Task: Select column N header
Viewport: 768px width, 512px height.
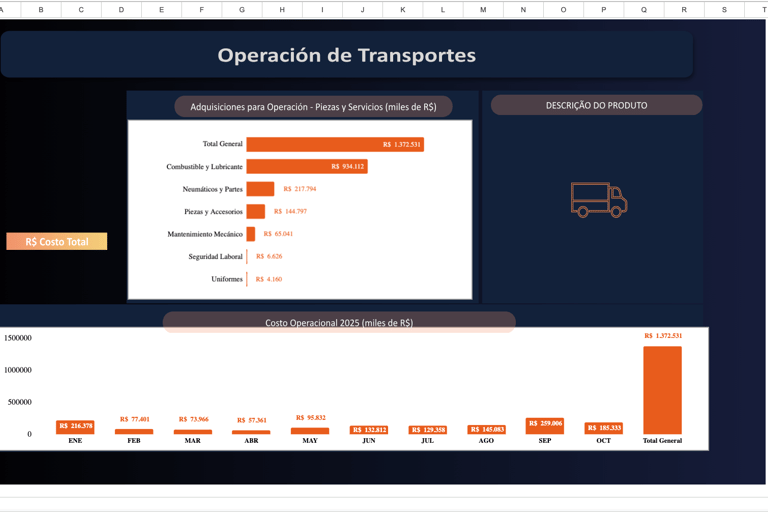Action: pos(523,10)
